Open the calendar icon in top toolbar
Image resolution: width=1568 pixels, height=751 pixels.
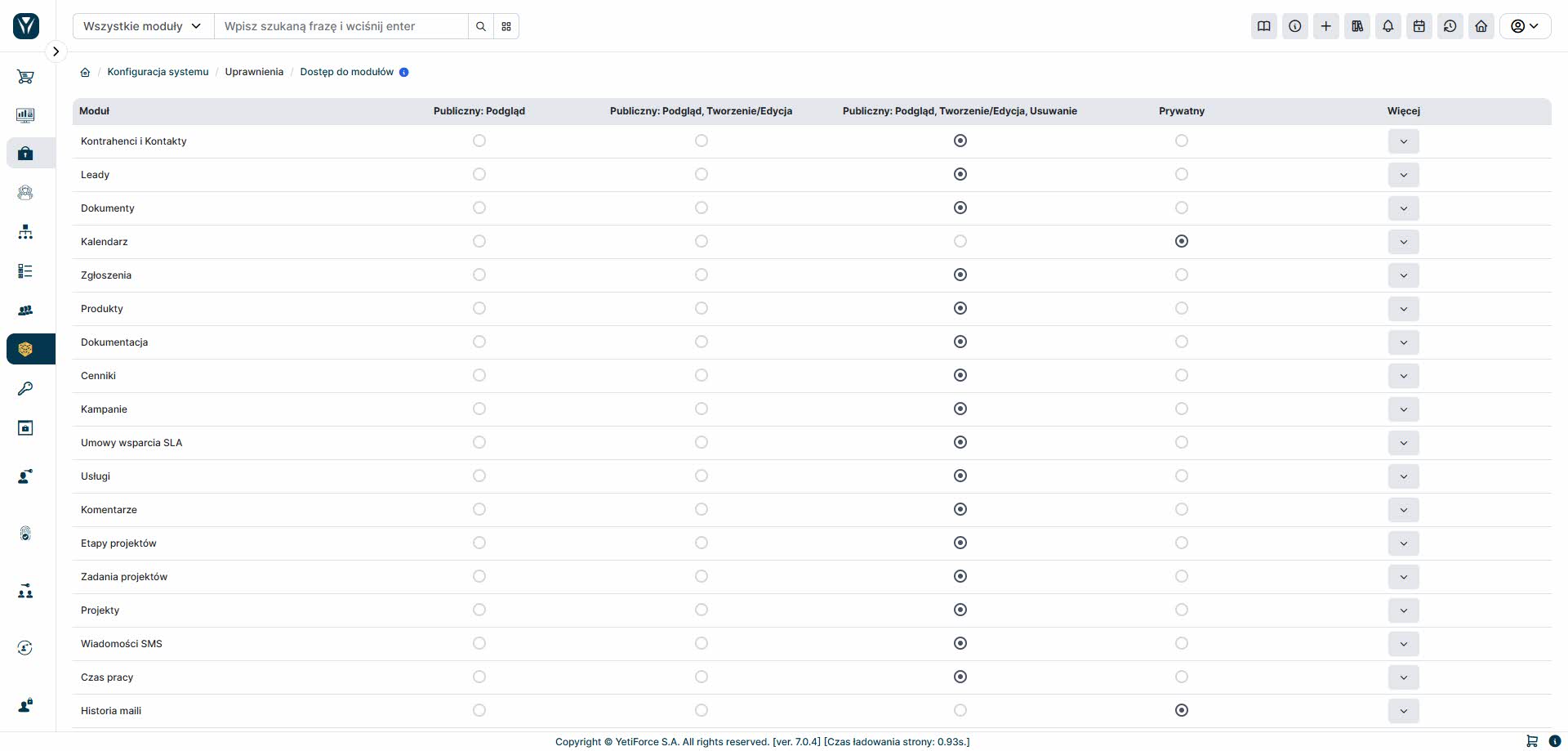1419,26
